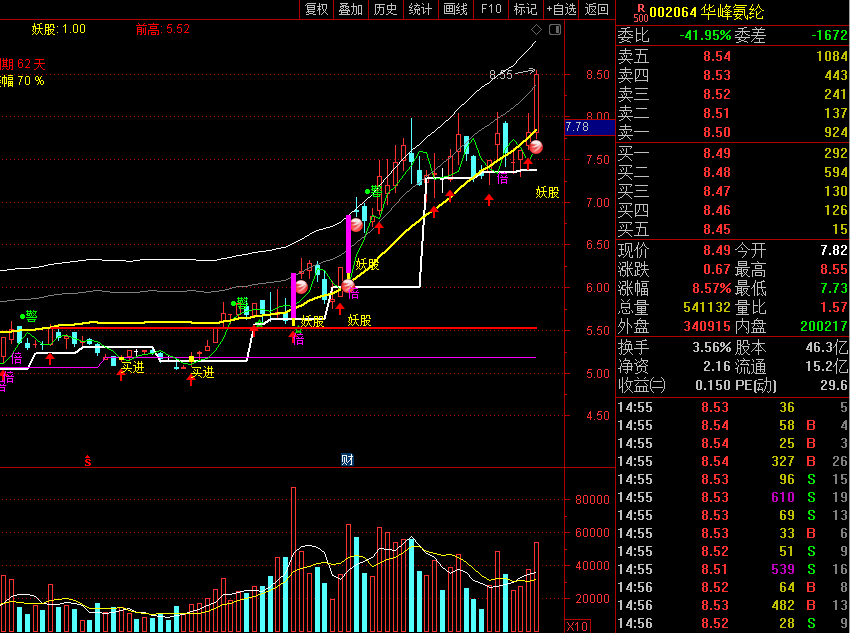Select the 买五 8.45 bid row

pyautogui.click(x=733, y=229)
